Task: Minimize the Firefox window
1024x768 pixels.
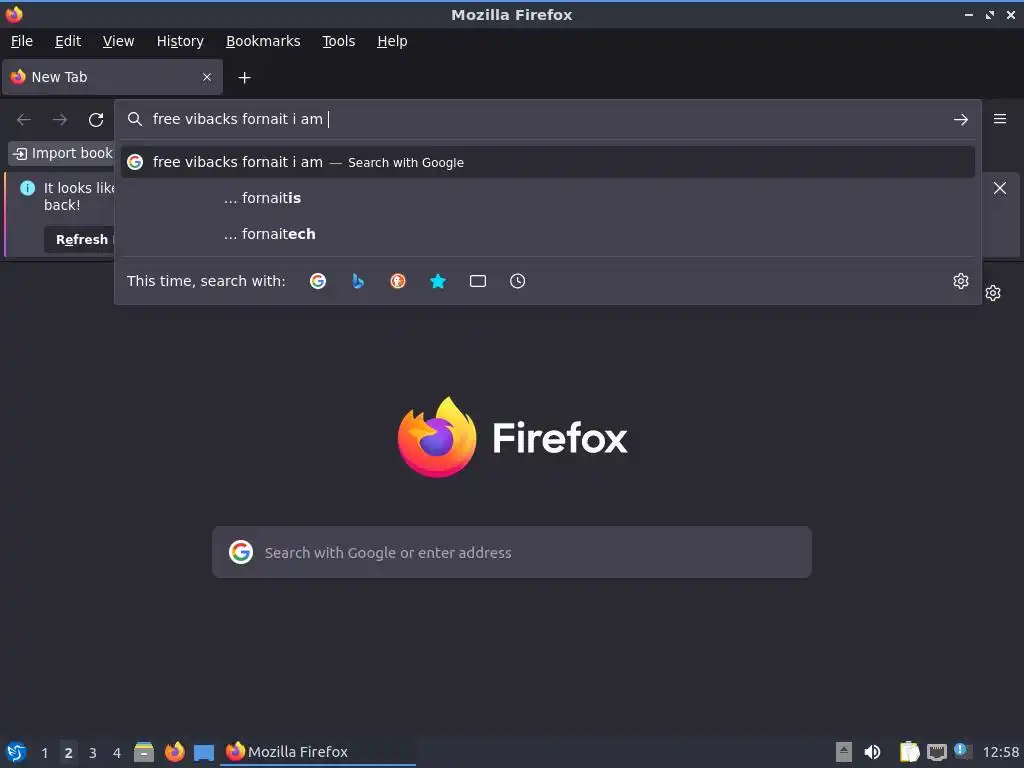Action: [x=968, y=14]
